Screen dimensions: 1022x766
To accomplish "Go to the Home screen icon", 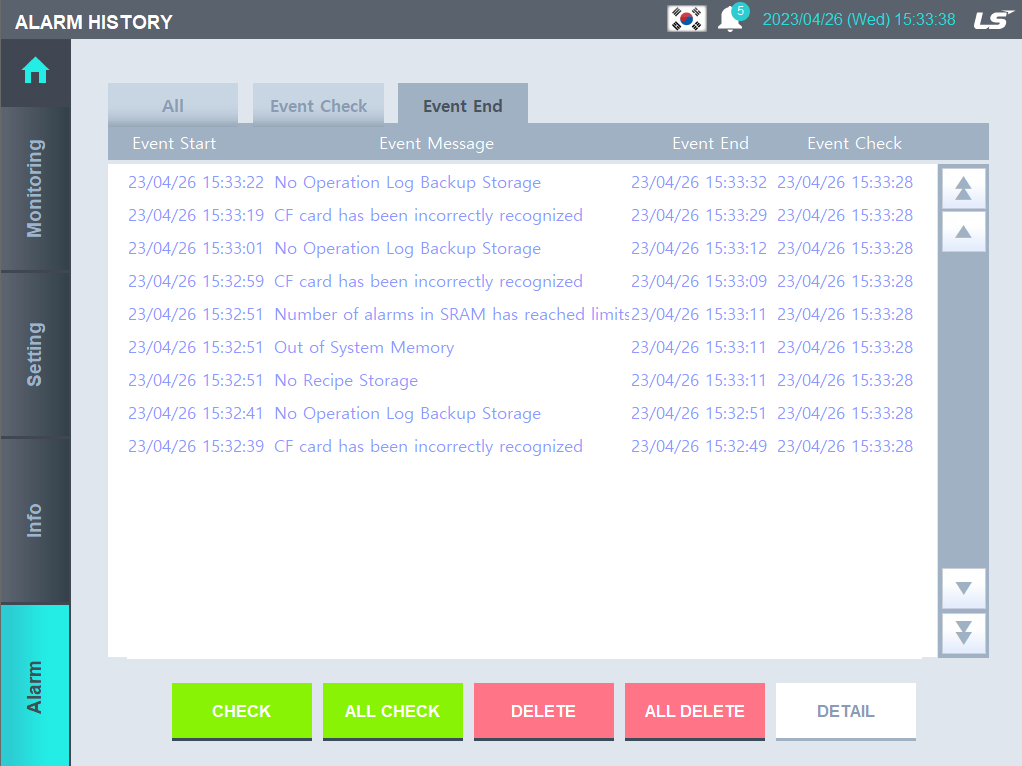I will (35, 71).
